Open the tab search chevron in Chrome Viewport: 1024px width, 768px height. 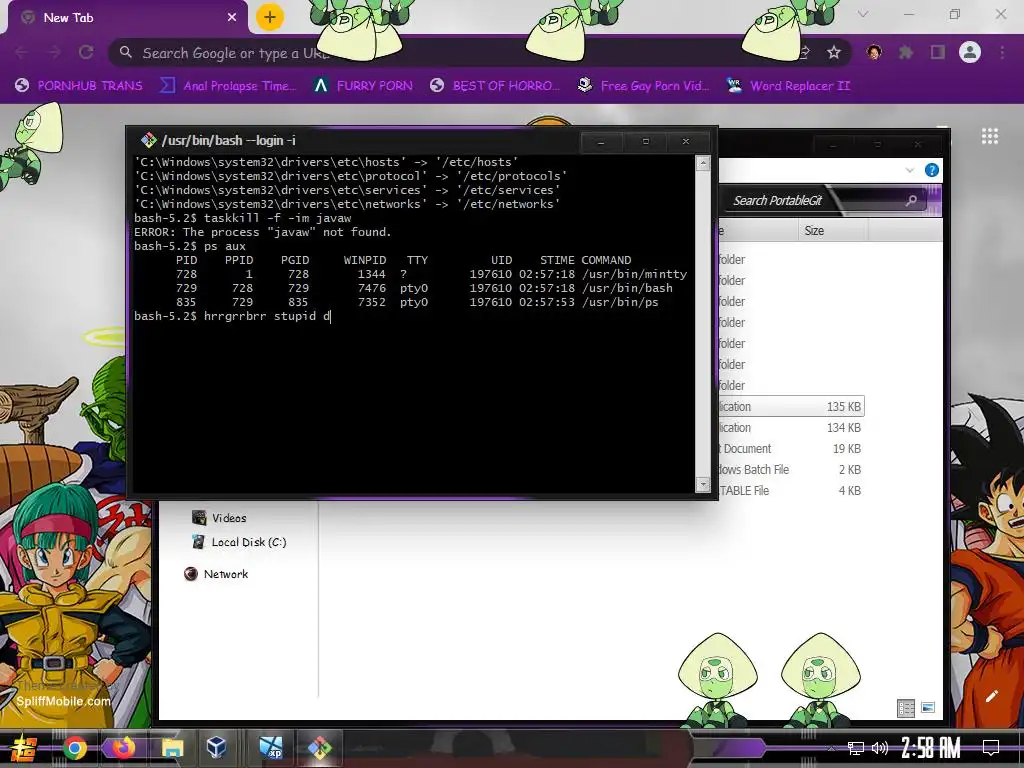click(x=863, y=14)
